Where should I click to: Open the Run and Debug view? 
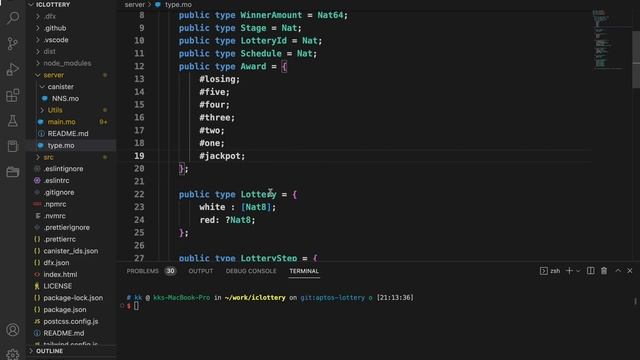[x=13, y=69]
